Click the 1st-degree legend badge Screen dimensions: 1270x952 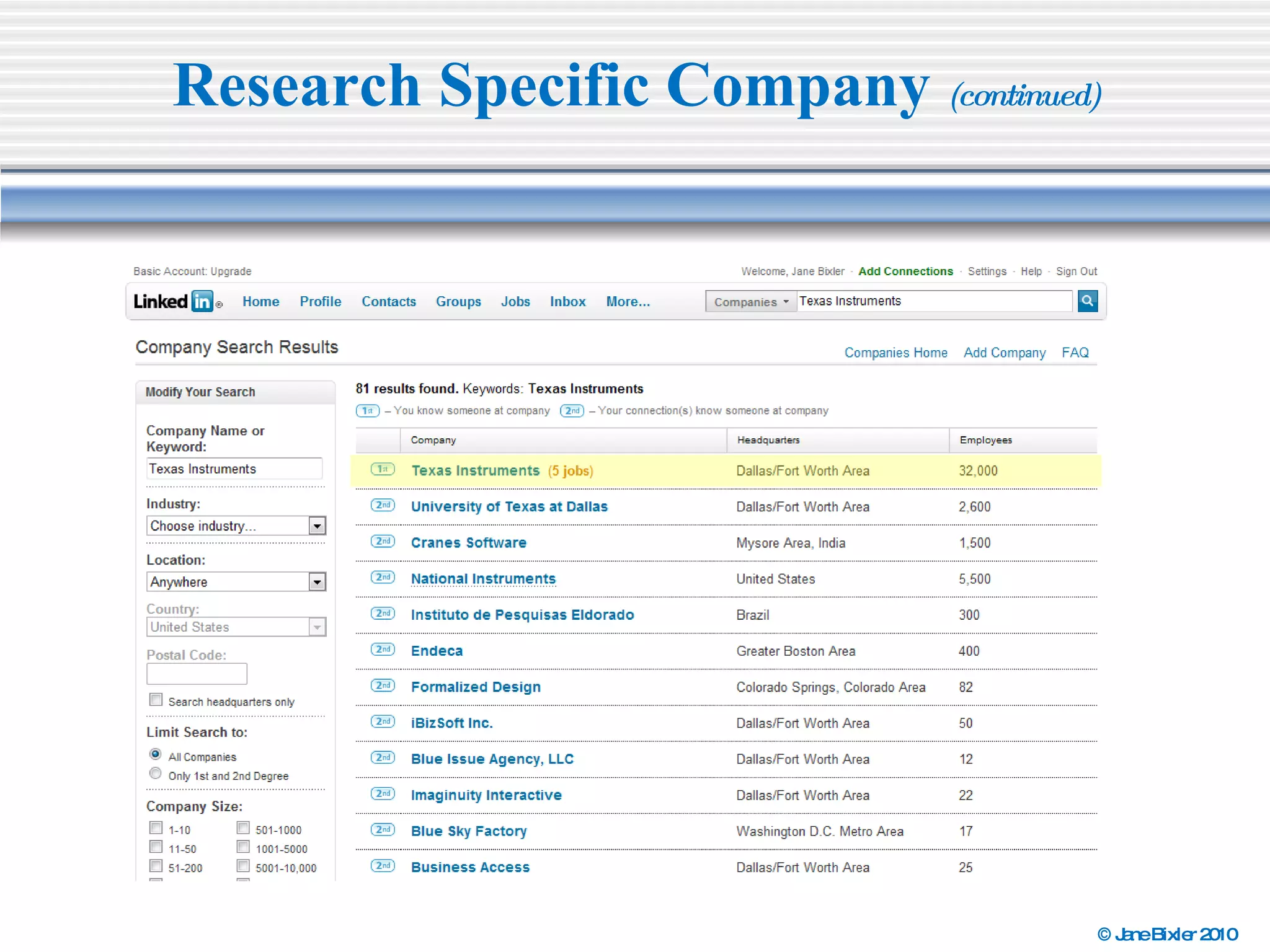click(x=368, y=411)
